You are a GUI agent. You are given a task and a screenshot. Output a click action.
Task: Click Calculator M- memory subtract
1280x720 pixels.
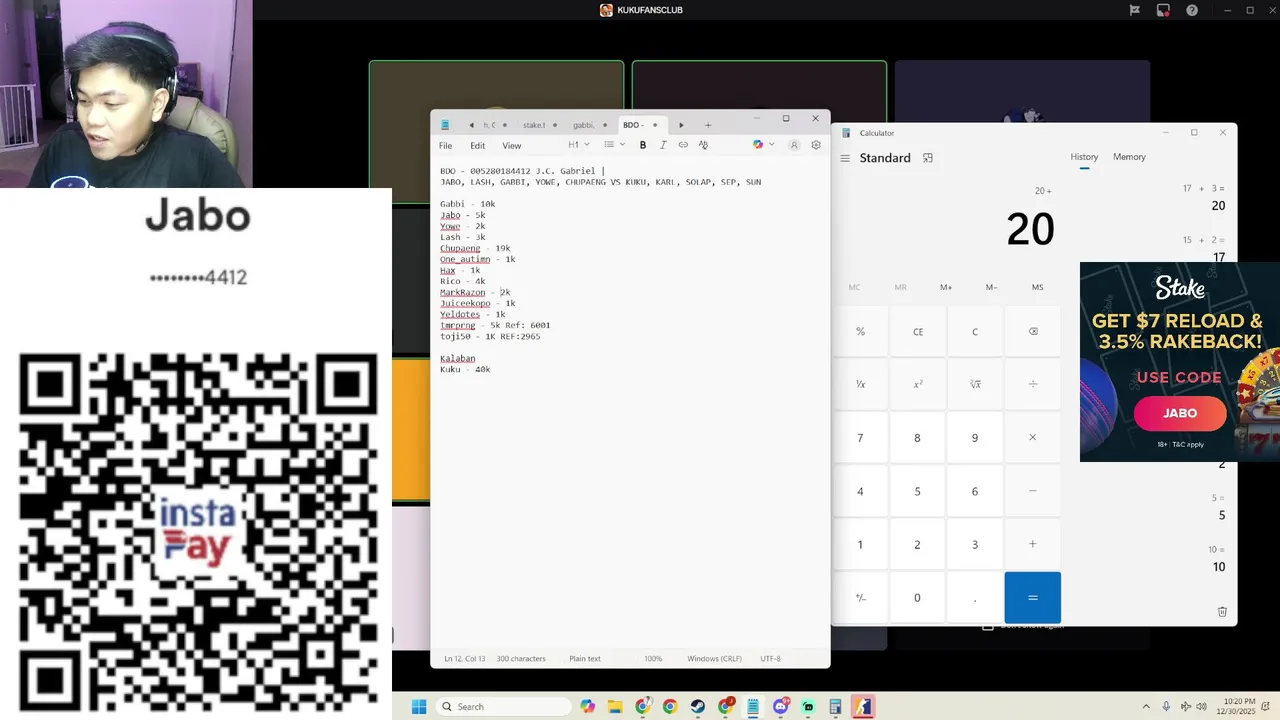point(992,287)
